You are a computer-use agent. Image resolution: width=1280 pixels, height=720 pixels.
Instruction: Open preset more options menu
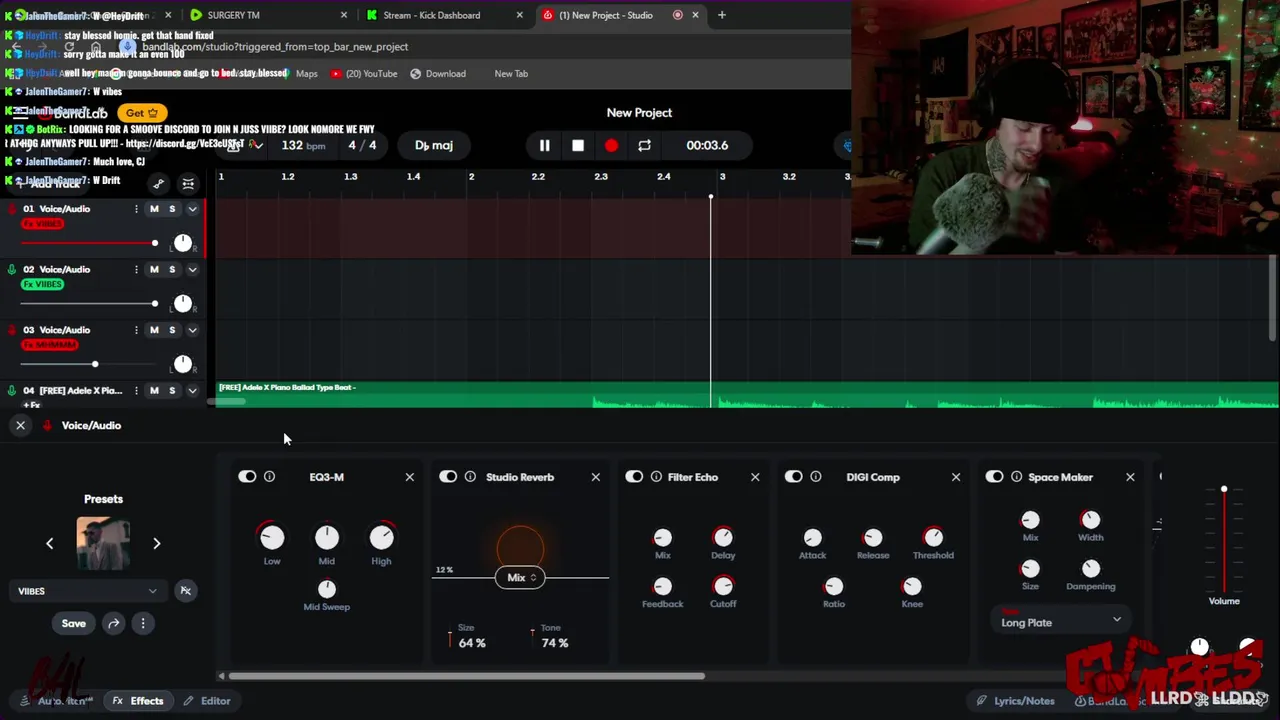[143, 623]
